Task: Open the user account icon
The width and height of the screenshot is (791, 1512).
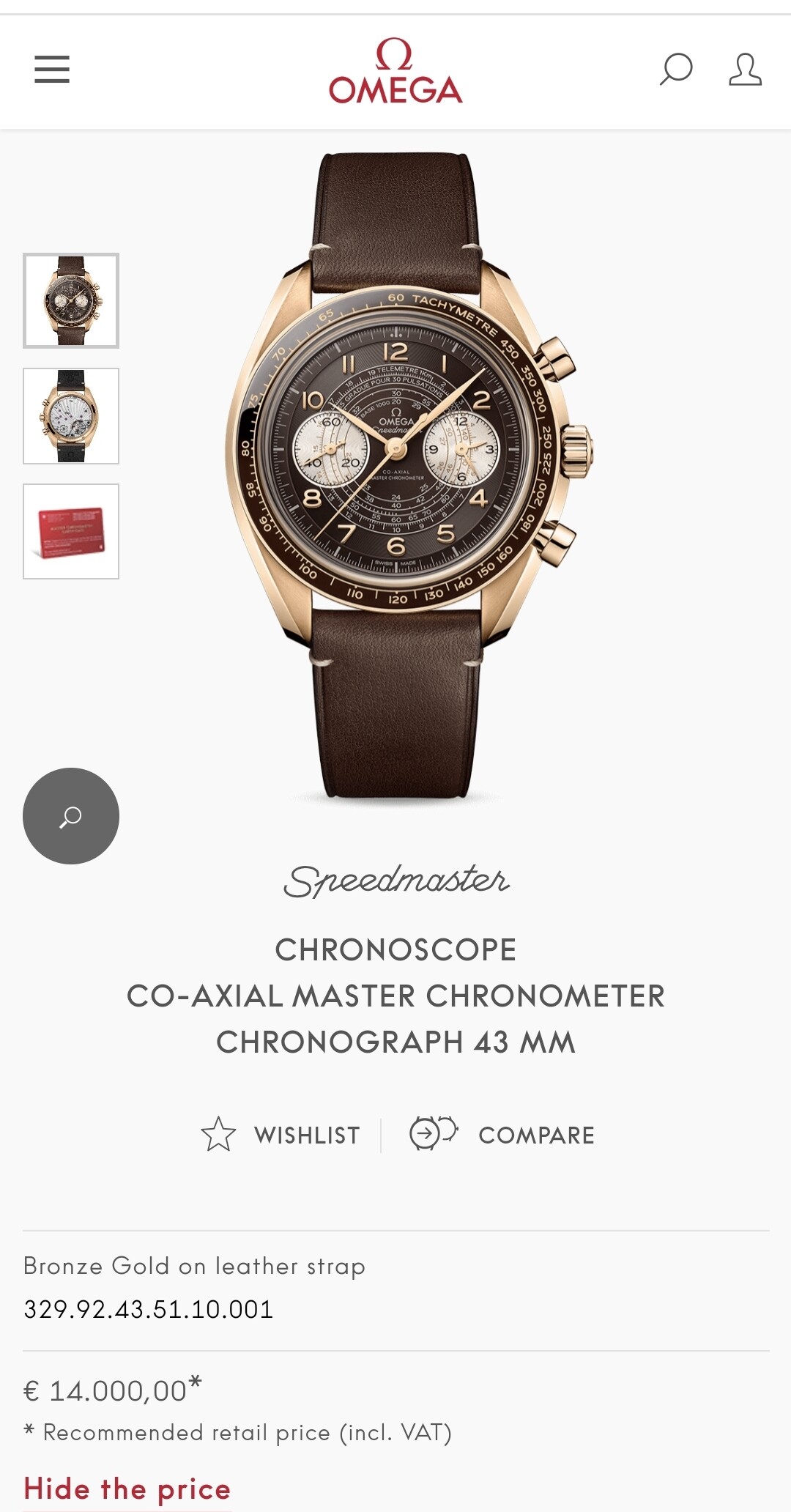Action: pos(745,70)
